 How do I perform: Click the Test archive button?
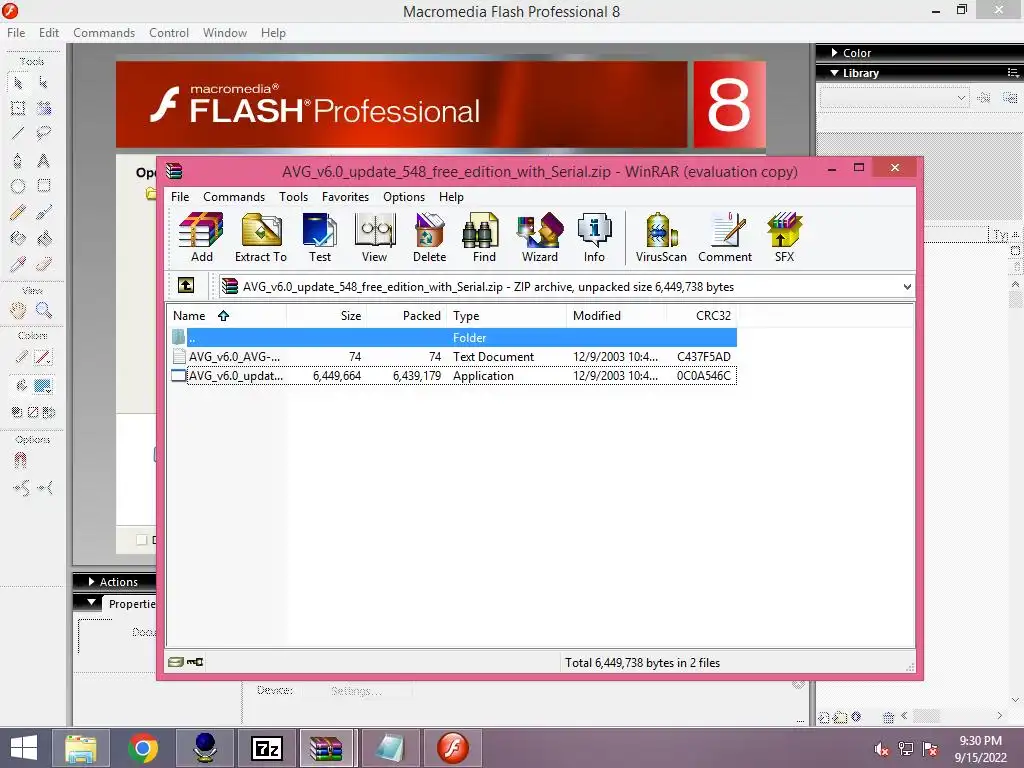tap(319, 238)
